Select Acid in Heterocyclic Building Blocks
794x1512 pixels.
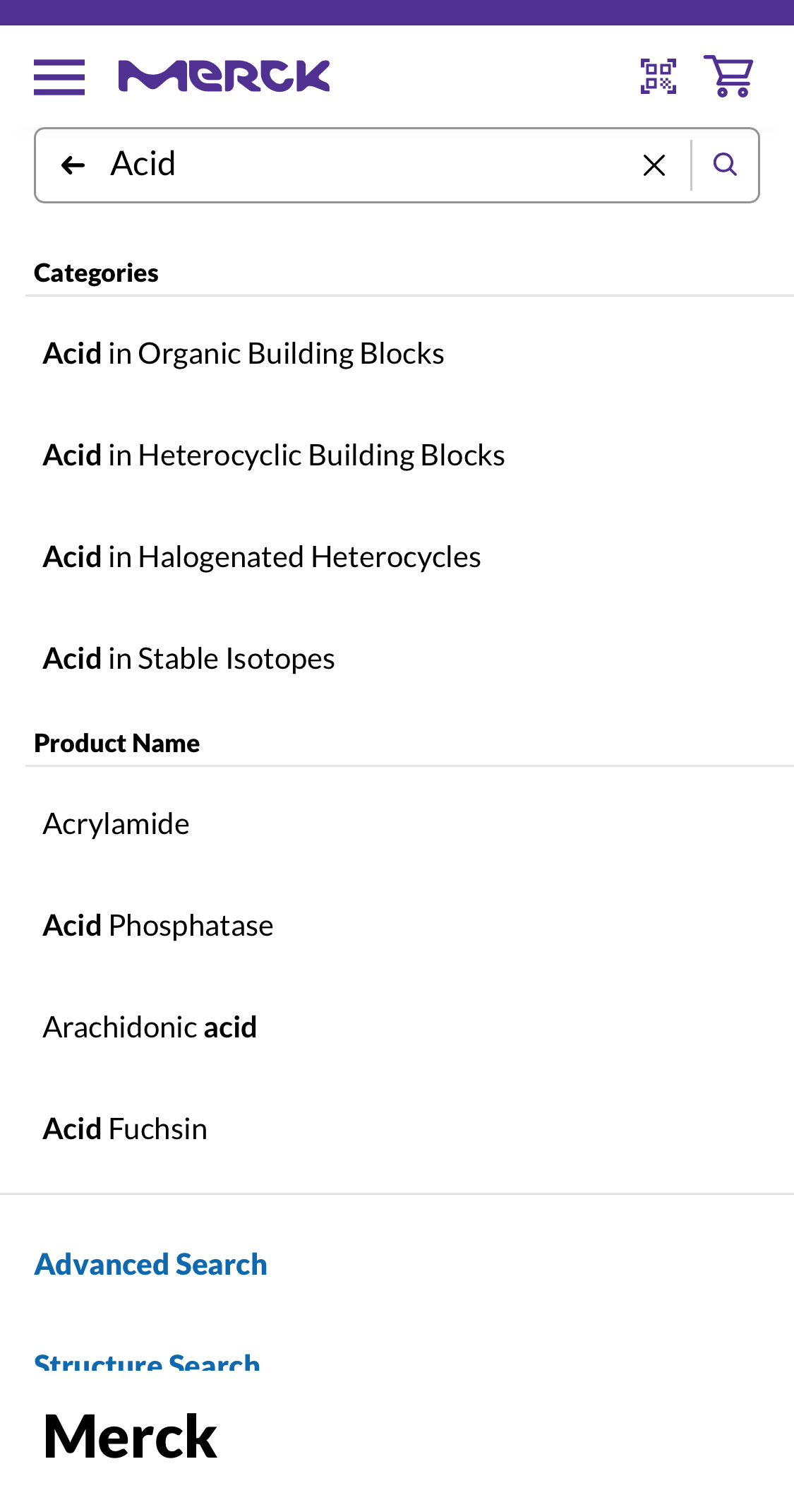click(x=274, y=454)
